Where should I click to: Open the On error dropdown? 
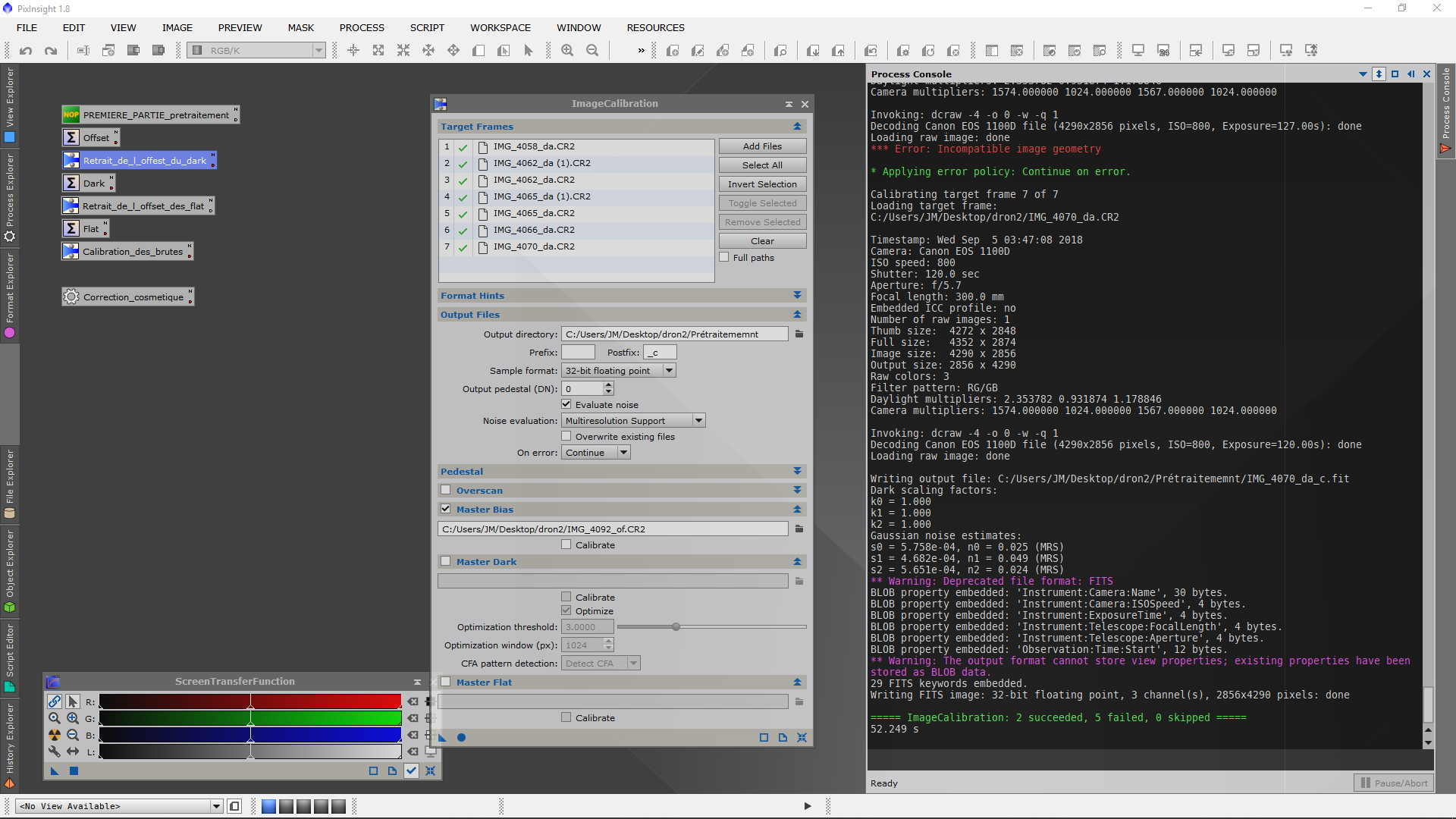(595, 453)
